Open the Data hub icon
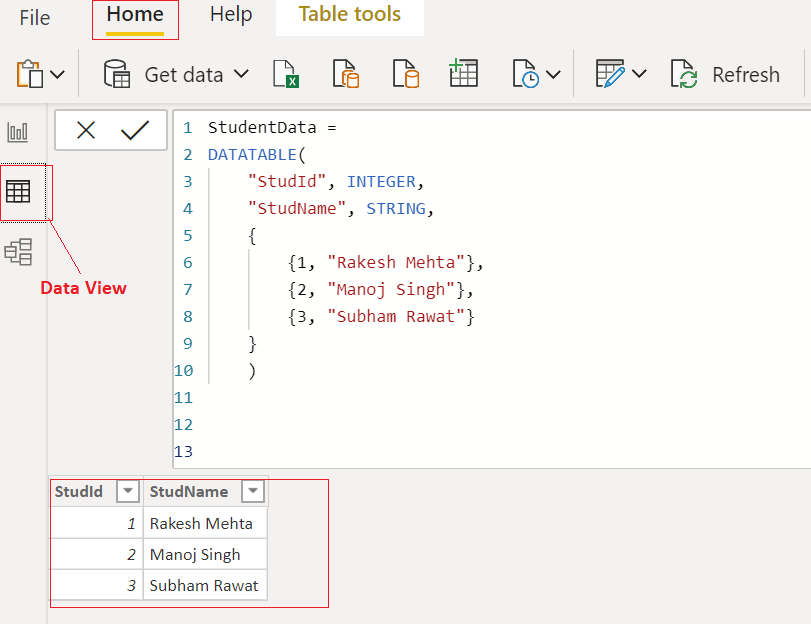Image resolution: width=811 pixels, height=624 pixels. (346, 74)
